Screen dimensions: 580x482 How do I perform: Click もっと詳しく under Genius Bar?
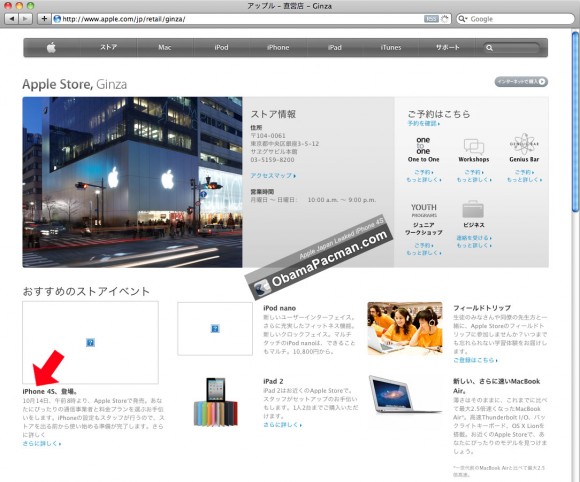[524, 179]
